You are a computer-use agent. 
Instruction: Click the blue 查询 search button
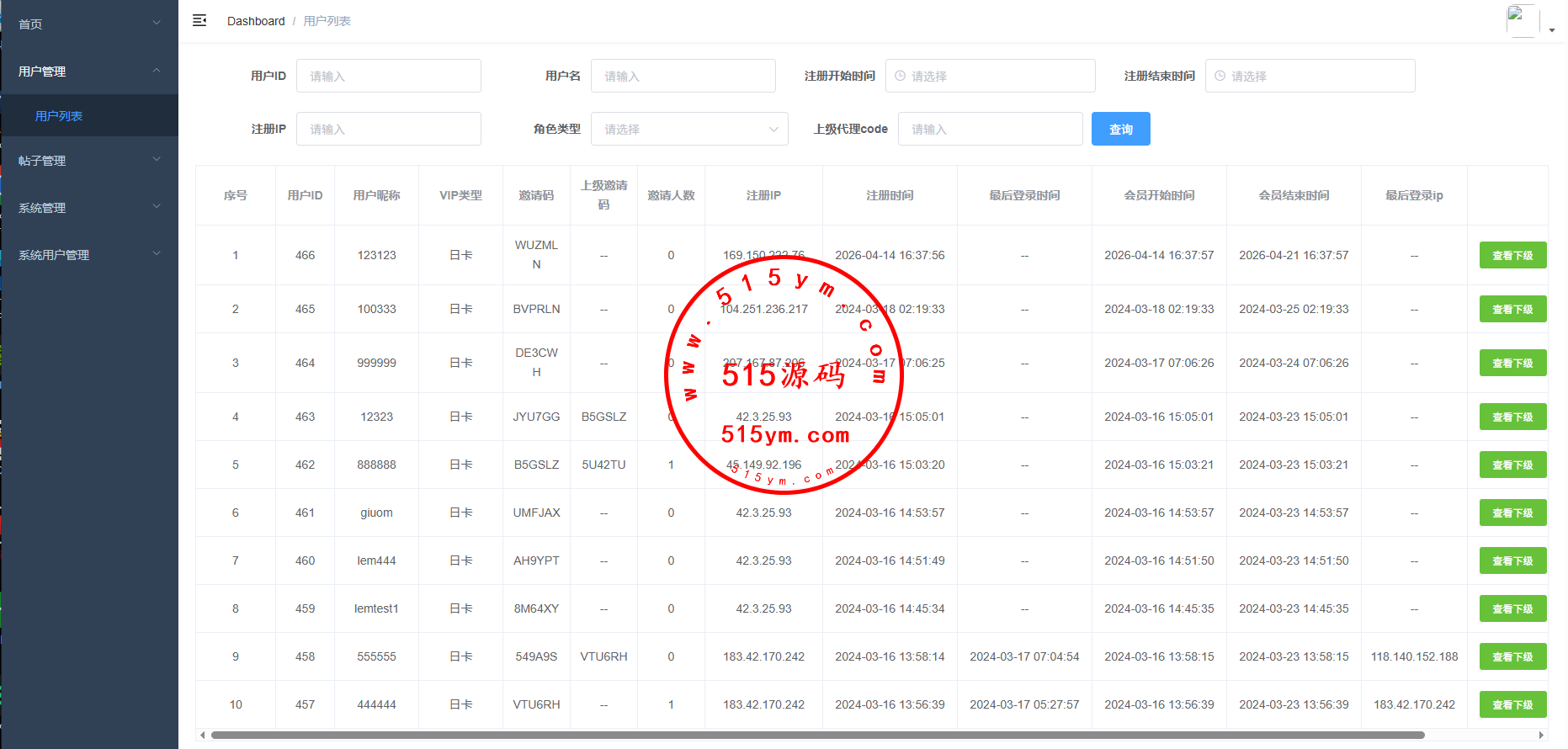1120,129
